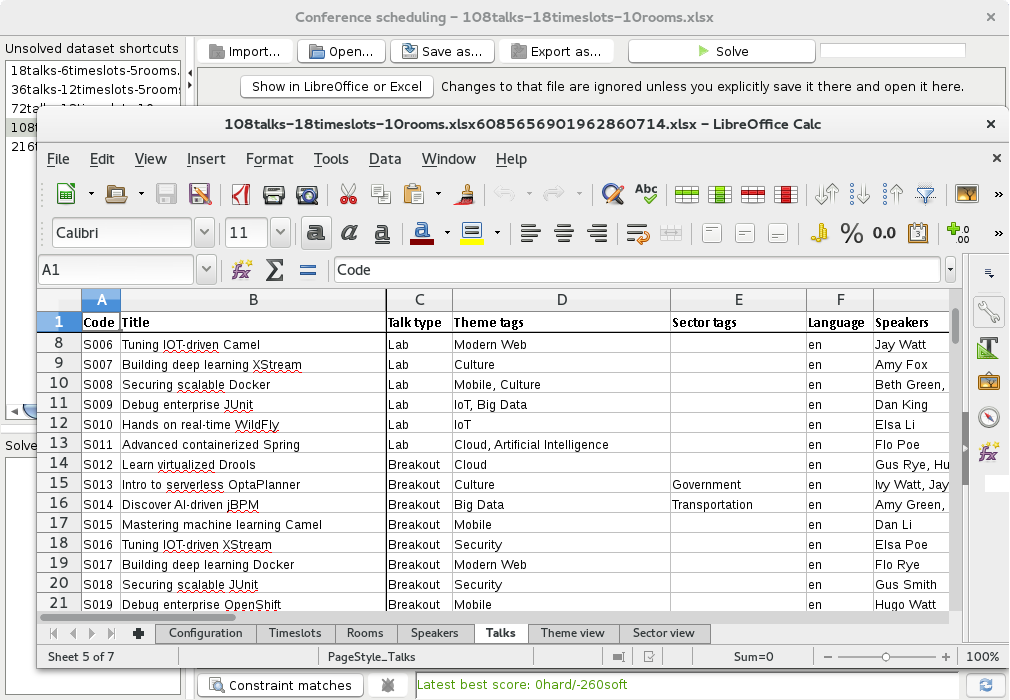Open the Function Wizard next to the Name Box
This screenshot has width=1010, height=700.
point(240,269)
